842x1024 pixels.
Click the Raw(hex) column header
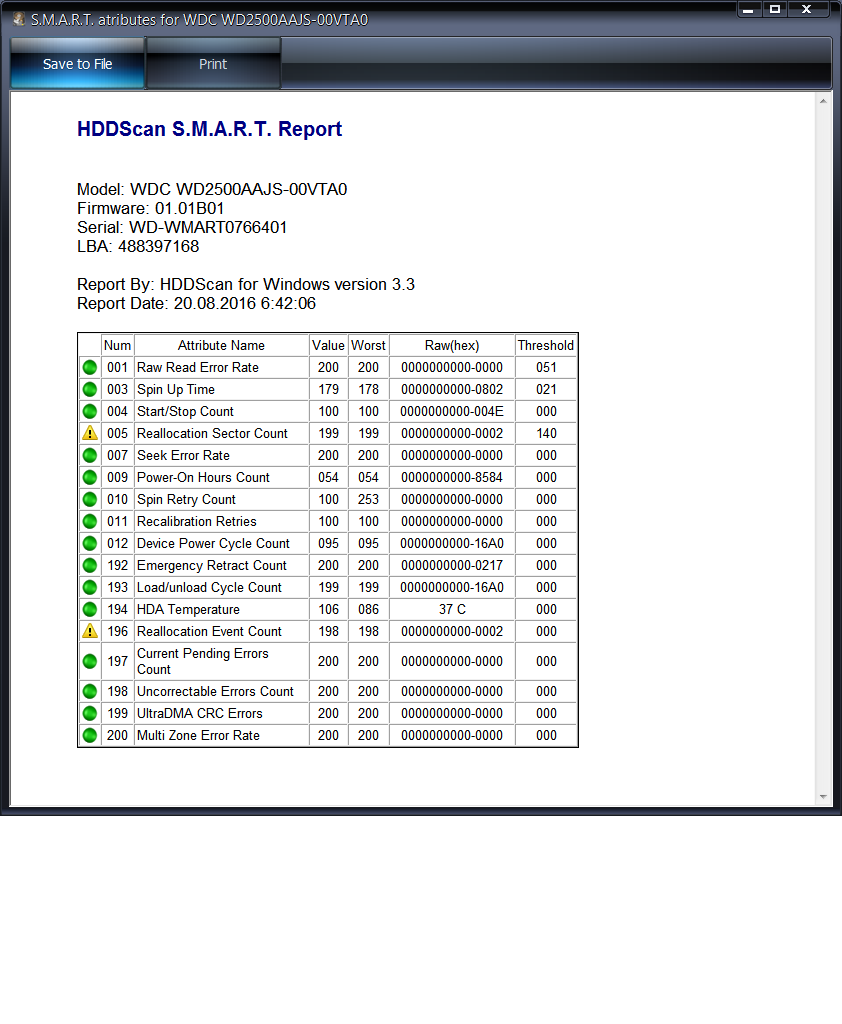[452, 345]
